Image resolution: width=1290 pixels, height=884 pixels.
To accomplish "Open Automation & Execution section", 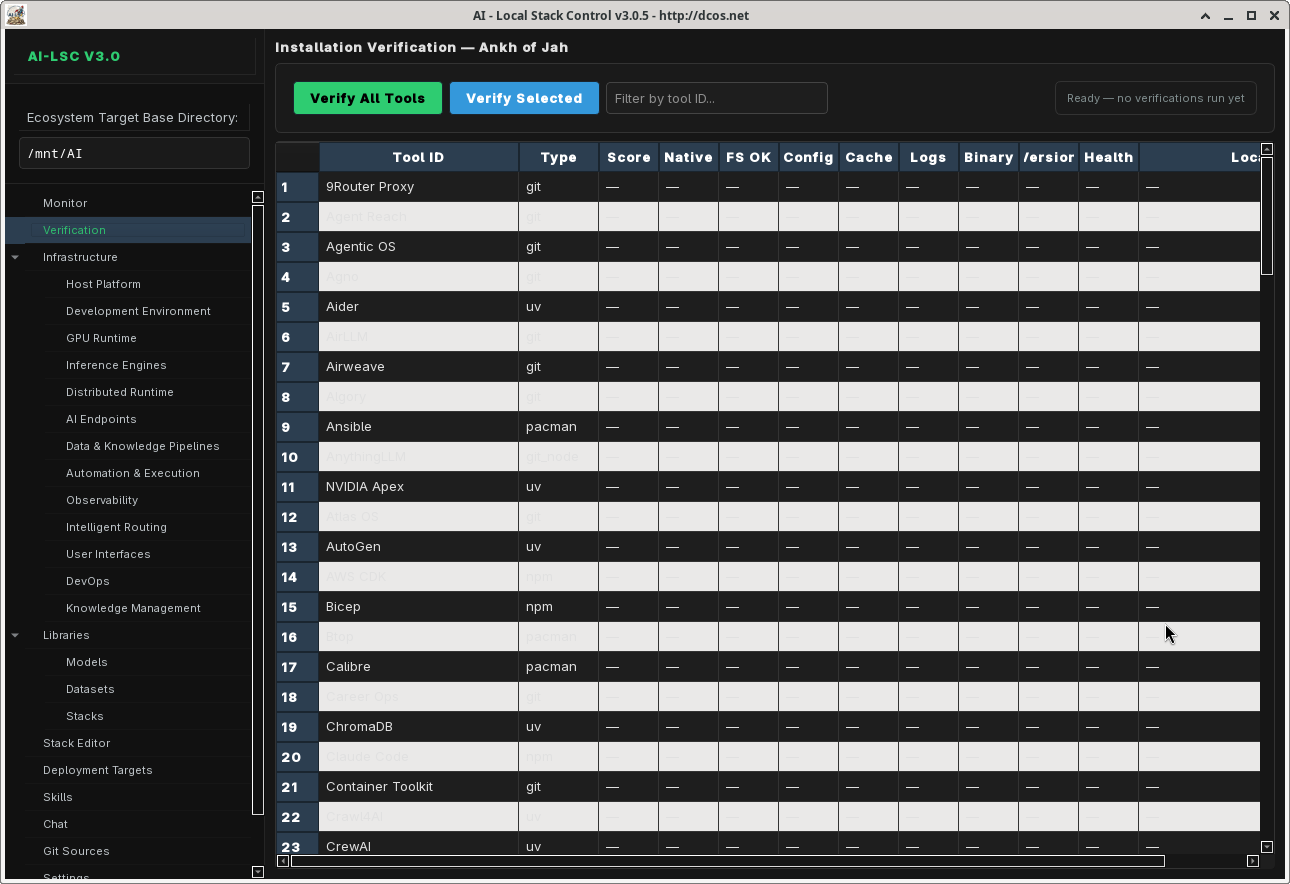I will [133, 473].
